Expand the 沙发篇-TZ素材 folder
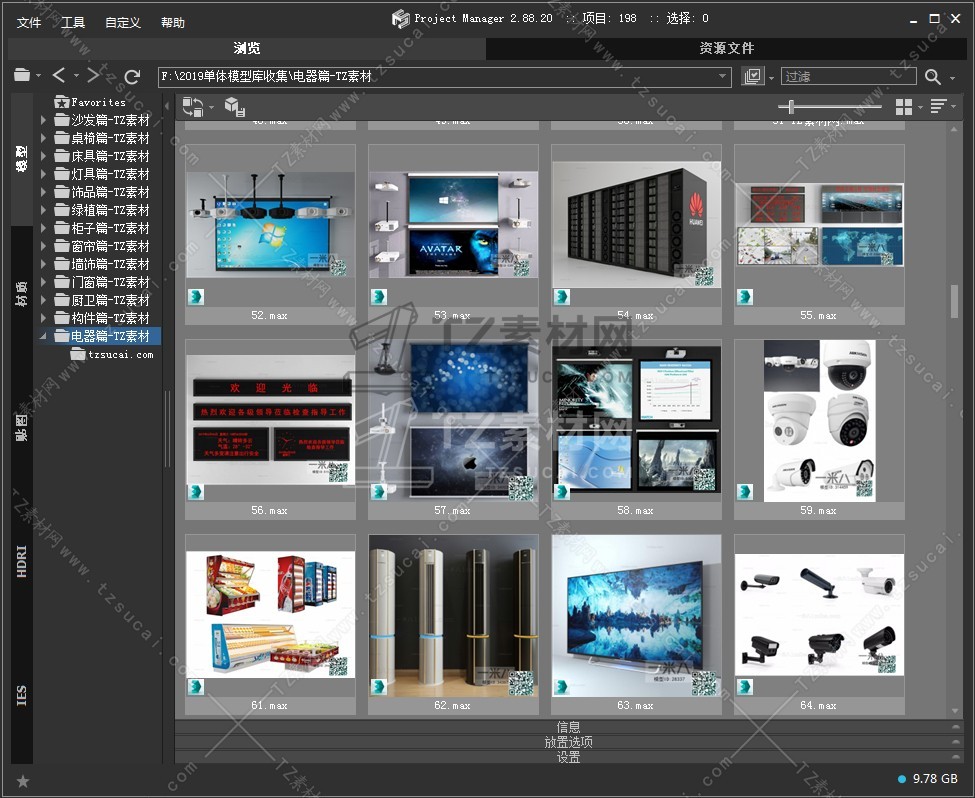Image resolution: width=975 pixels, height=798 pixels. pyautogui.click(x=43, y=120)
